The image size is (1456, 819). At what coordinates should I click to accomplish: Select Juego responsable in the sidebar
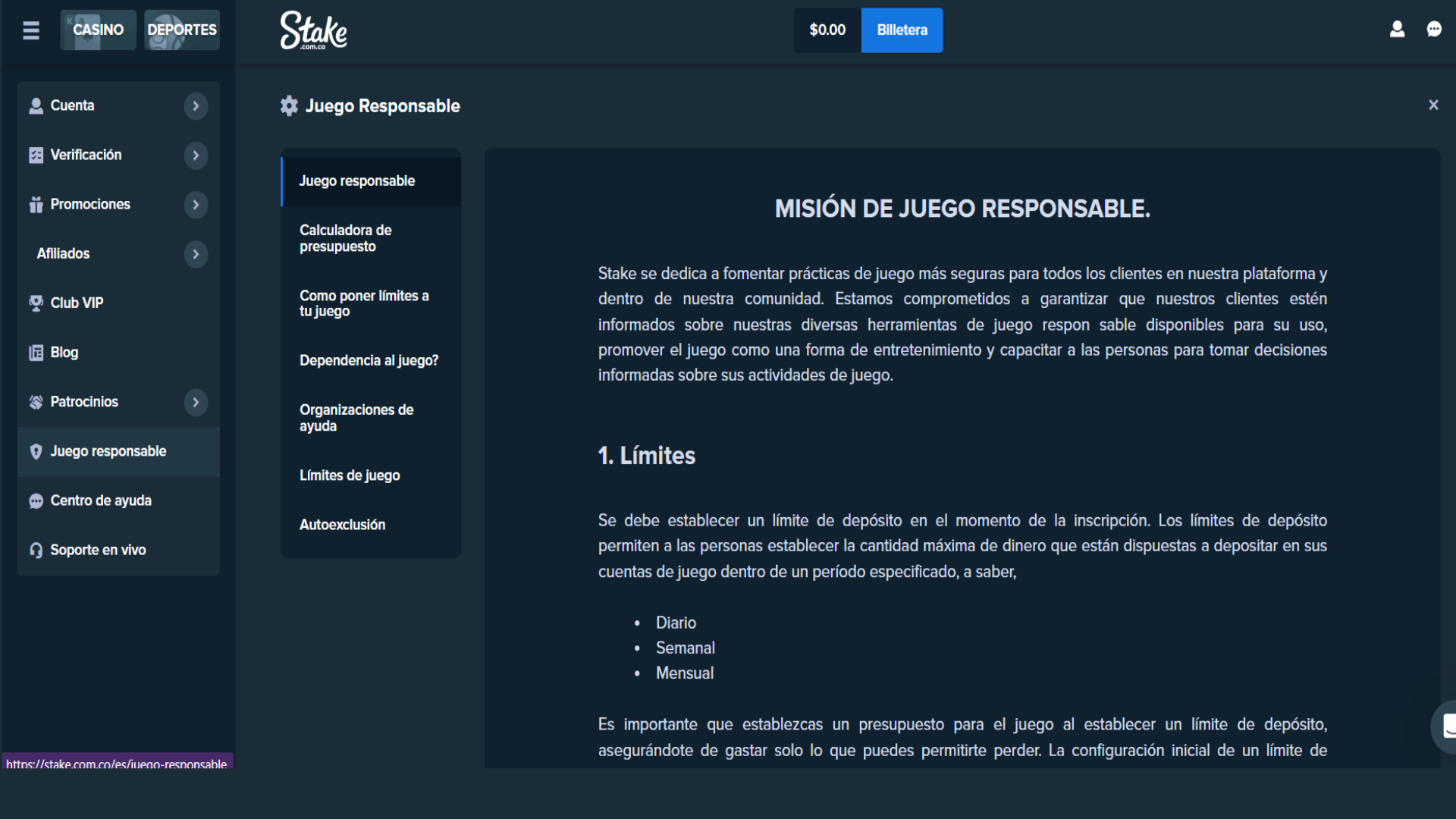click(x=118, y=452)
